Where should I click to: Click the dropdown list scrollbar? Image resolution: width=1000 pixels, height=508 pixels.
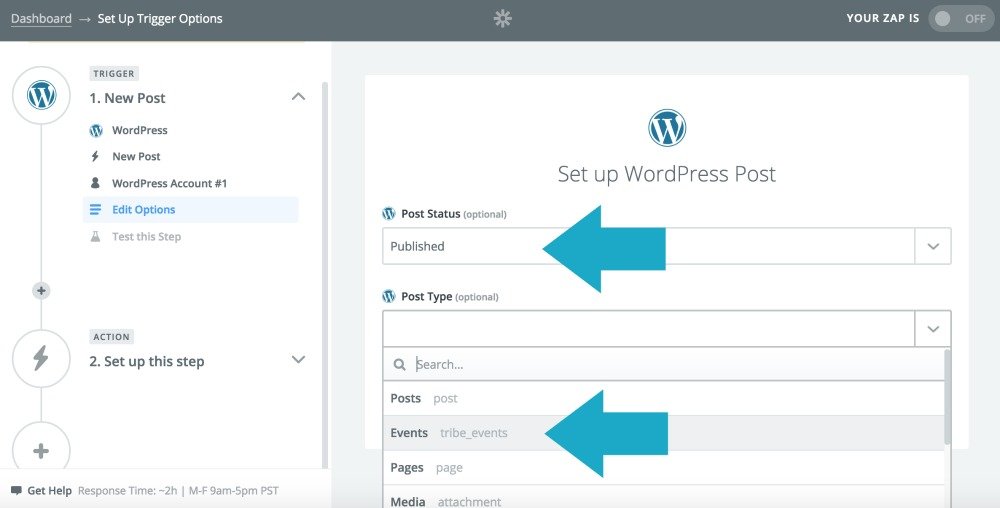click(947, 396)
